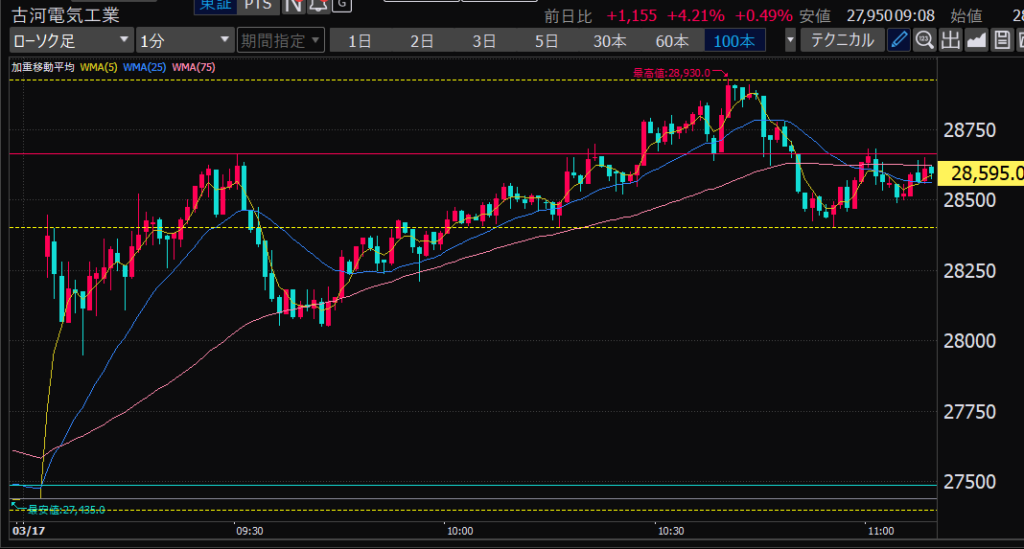The width and height of the screenshot is (1024, 549).
Task: Click the 出 volume display icon
Action: point(950,40)
